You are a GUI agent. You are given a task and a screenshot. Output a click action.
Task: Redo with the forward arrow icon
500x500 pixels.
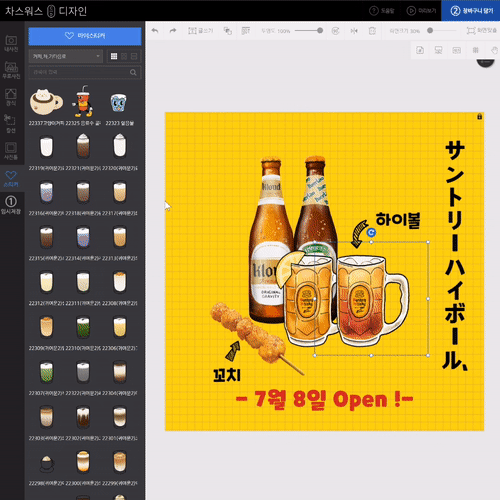(173, 31)
